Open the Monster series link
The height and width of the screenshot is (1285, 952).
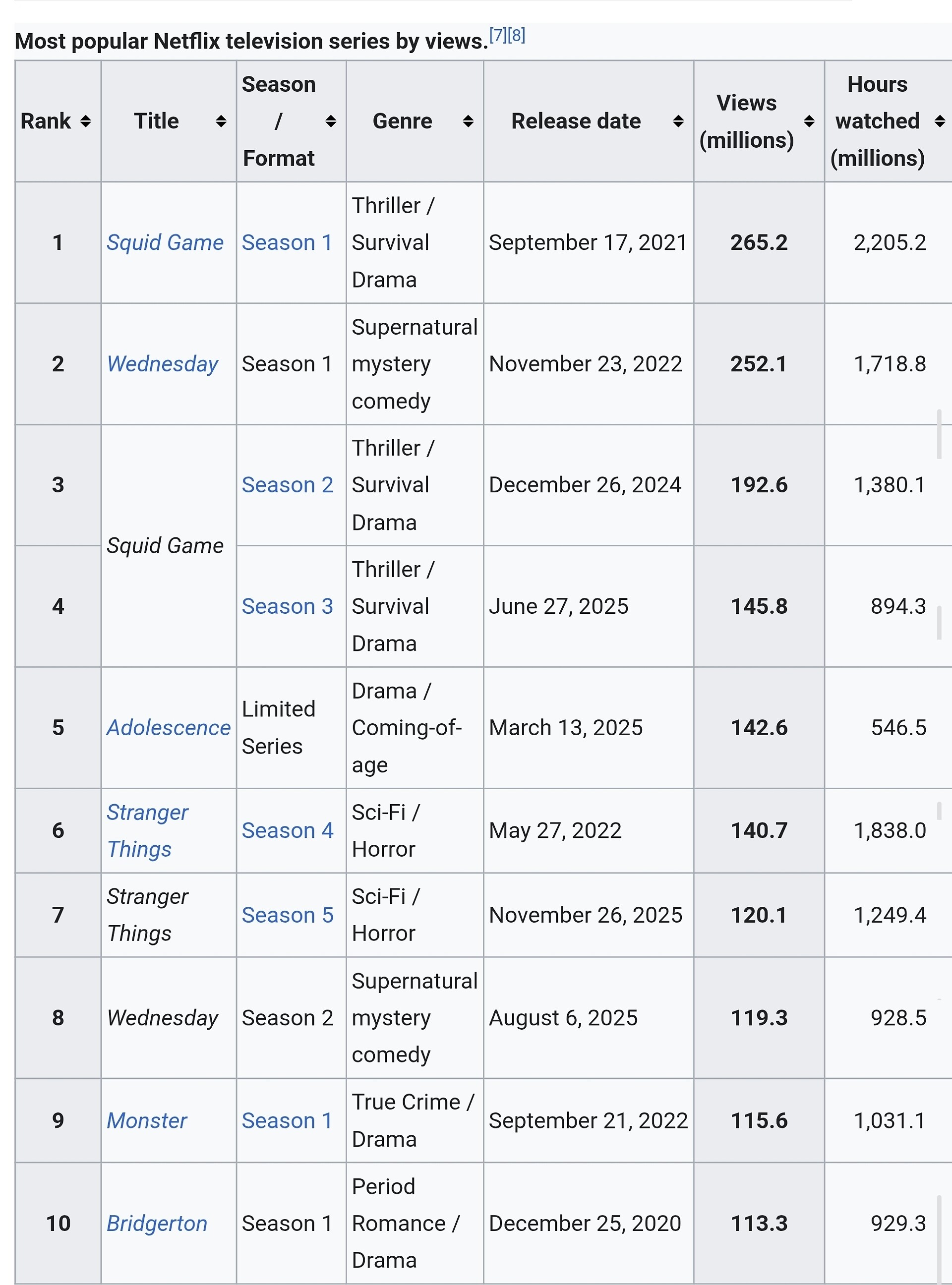(147, 1121)
